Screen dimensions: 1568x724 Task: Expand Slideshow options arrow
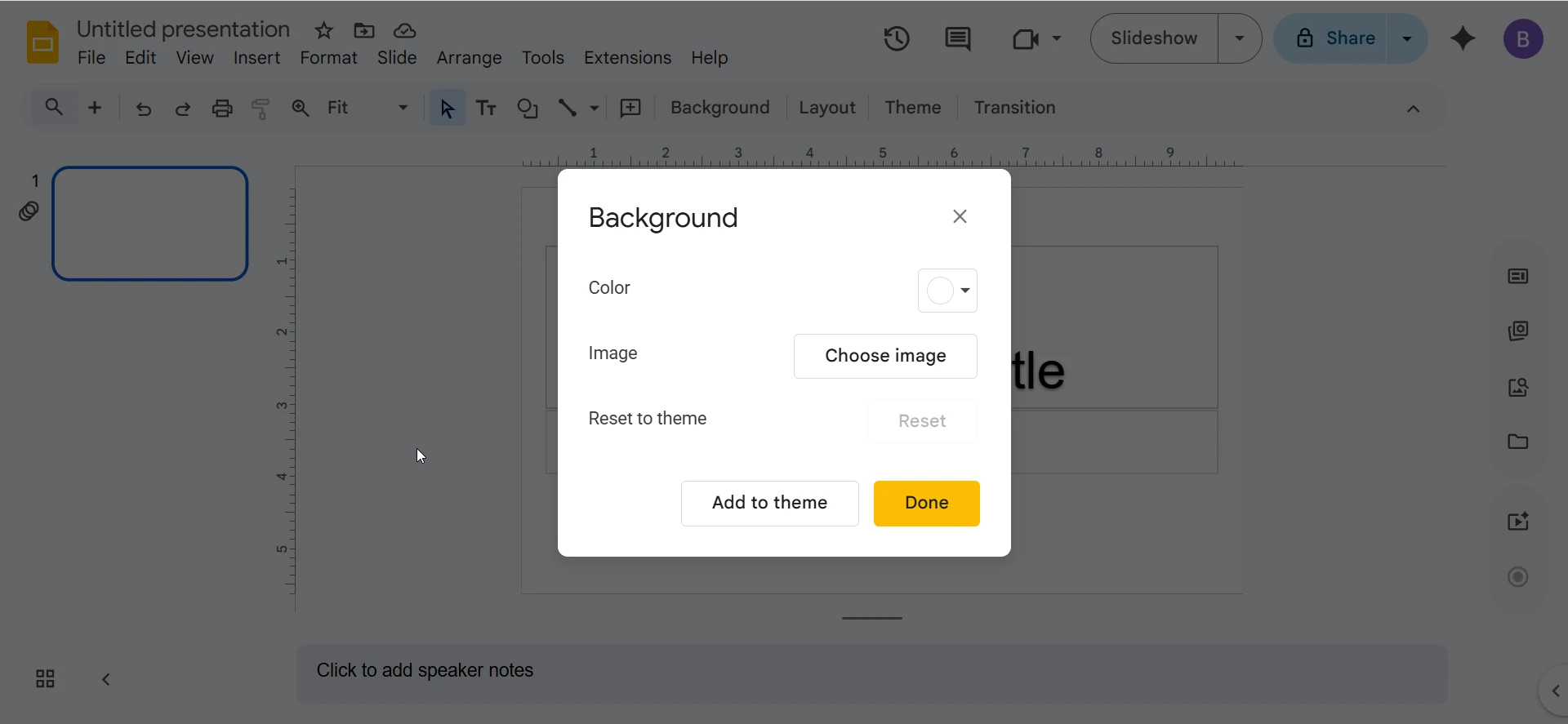(1239, 38)
